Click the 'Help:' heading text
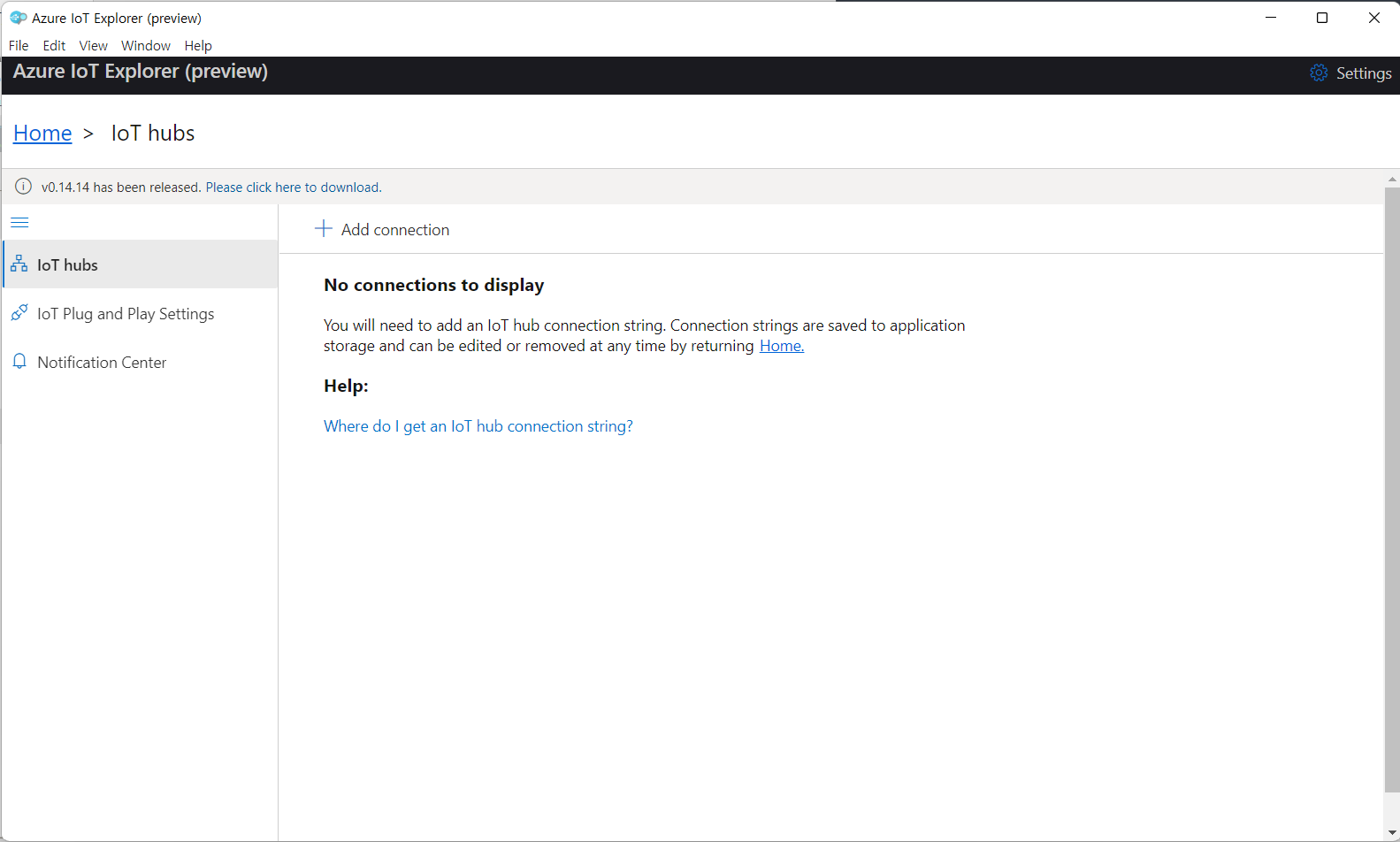The width and height of the screenshot is (1400, 842). (x=346, y=386)
